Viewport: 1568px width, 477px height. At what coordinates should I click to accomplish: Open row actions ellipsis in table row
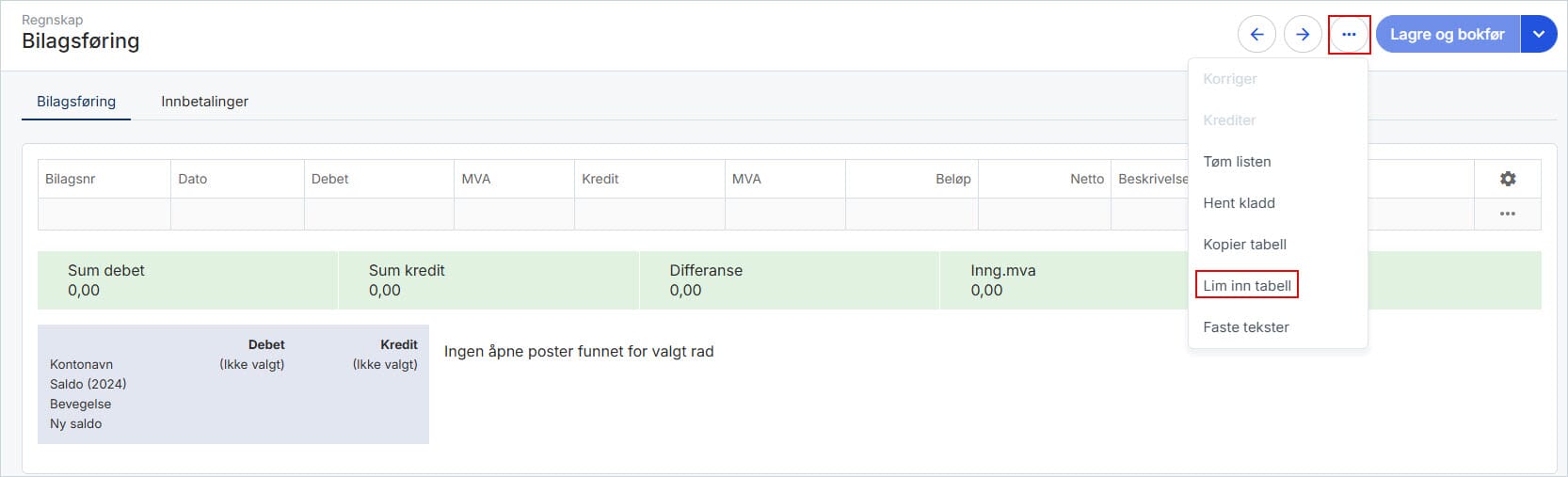[1508, 214]
